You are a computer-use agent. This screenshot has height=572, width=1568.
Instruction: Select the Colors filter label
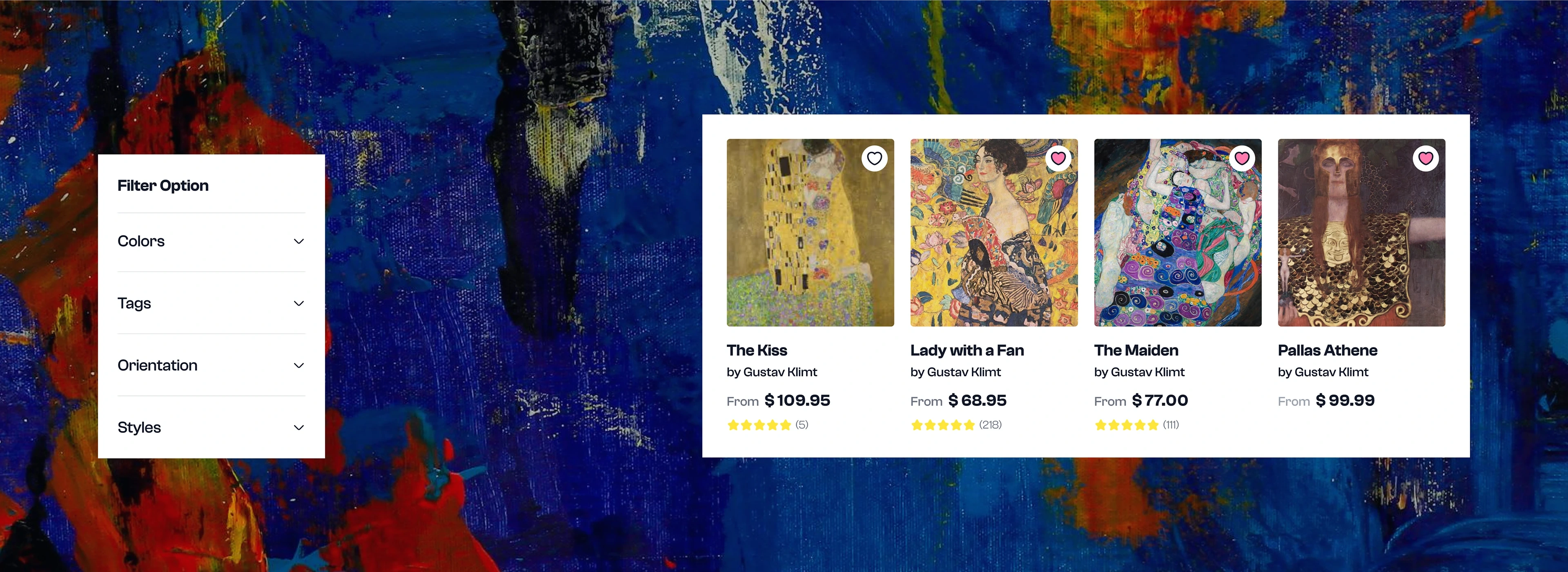tap(141, 241)
